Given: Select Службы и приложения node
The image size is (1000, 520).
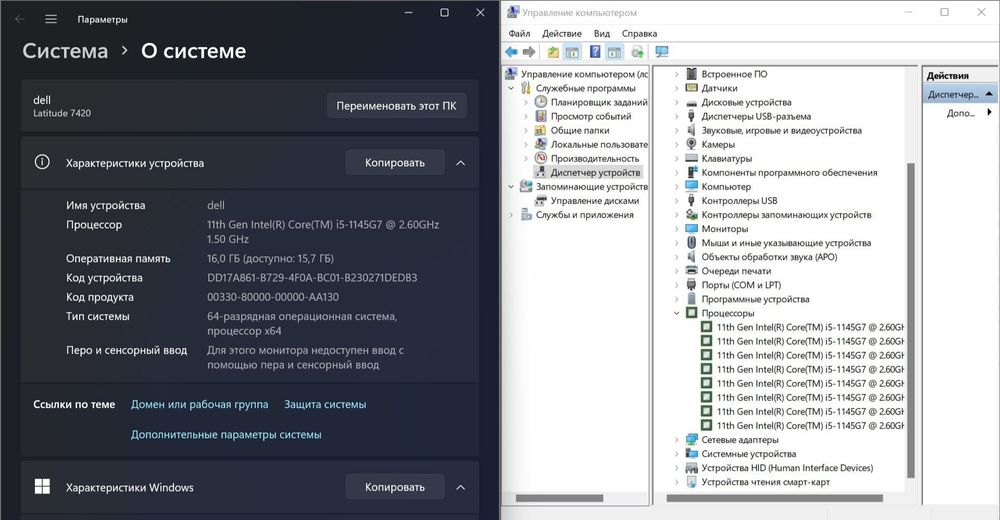Looking at the screenshot, I should 584,214.
